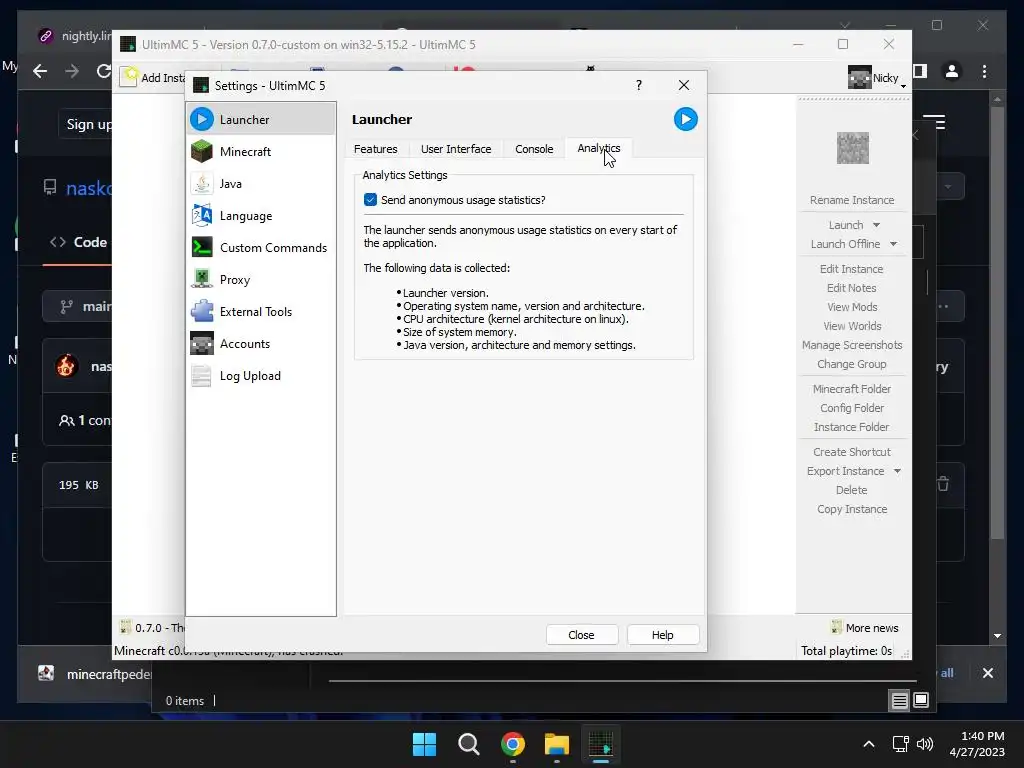Click the question mark help icon in Settings title bar
This screenshot has width=1024, height=768.
pyautogui.click(x=639, y=85)
